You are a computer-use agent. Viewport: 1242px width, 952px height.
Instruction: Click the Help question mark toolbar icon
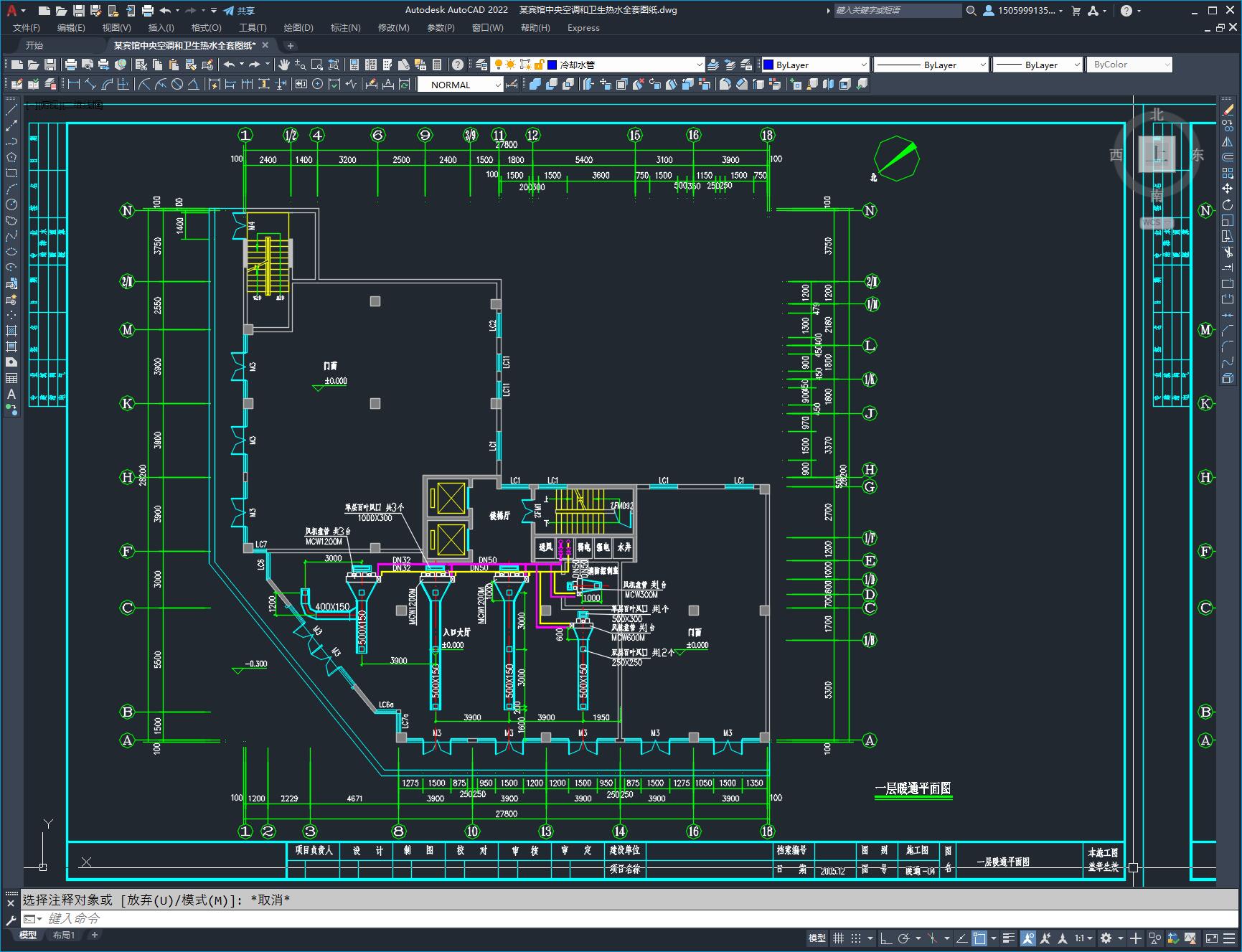458,65
